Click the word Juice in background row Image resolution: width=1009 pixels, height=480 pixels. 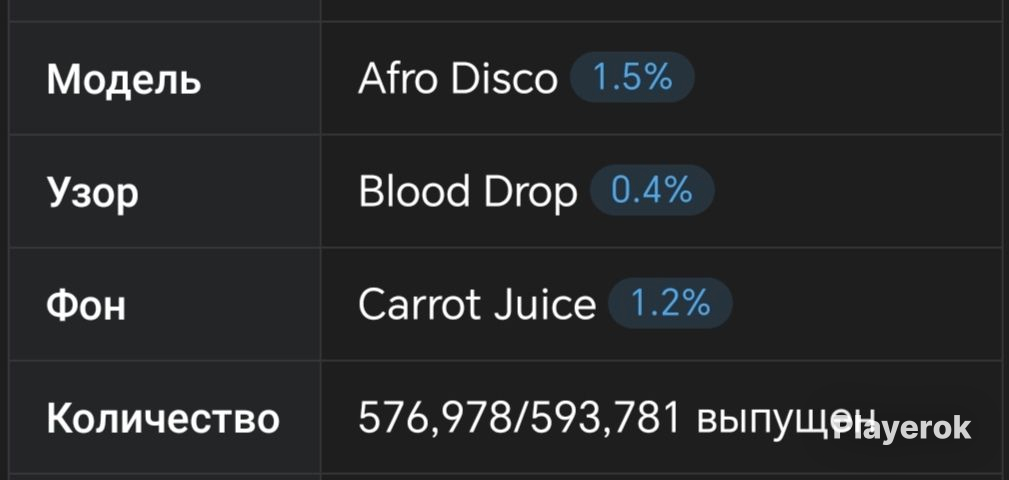tap(544, 305)
